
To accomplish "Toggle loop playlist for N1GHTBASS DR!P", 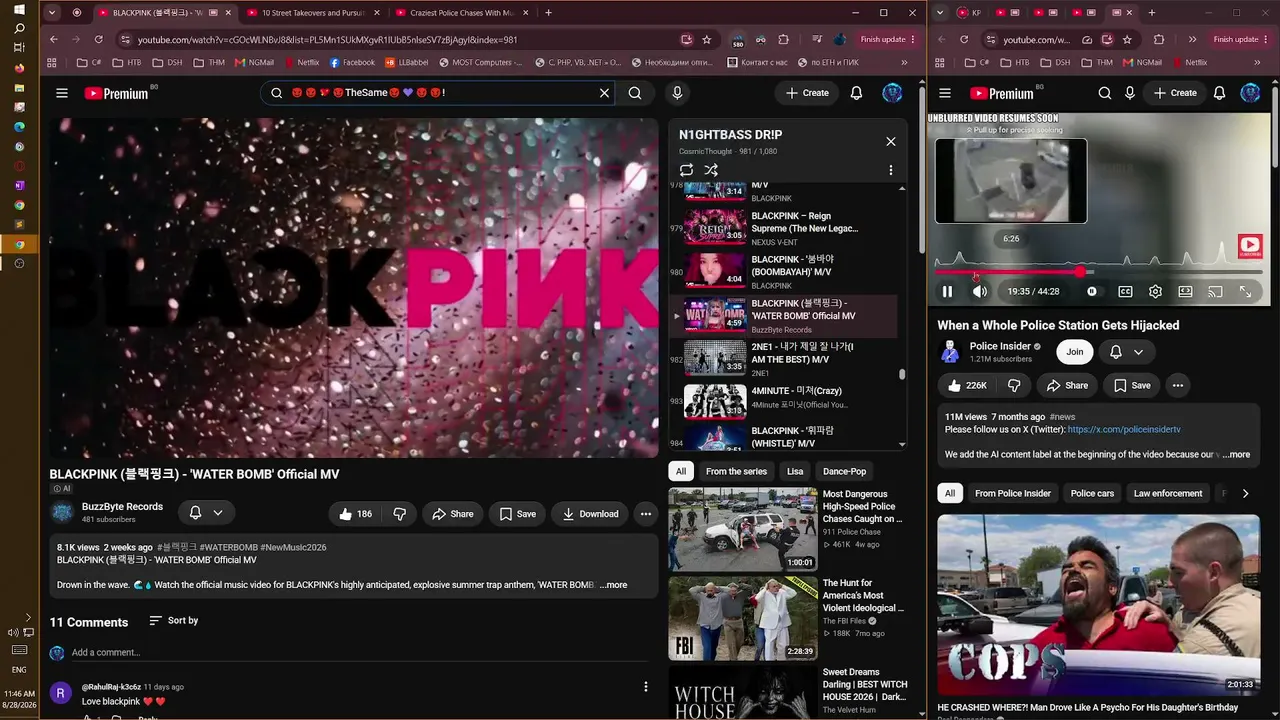I will point(686,170).
